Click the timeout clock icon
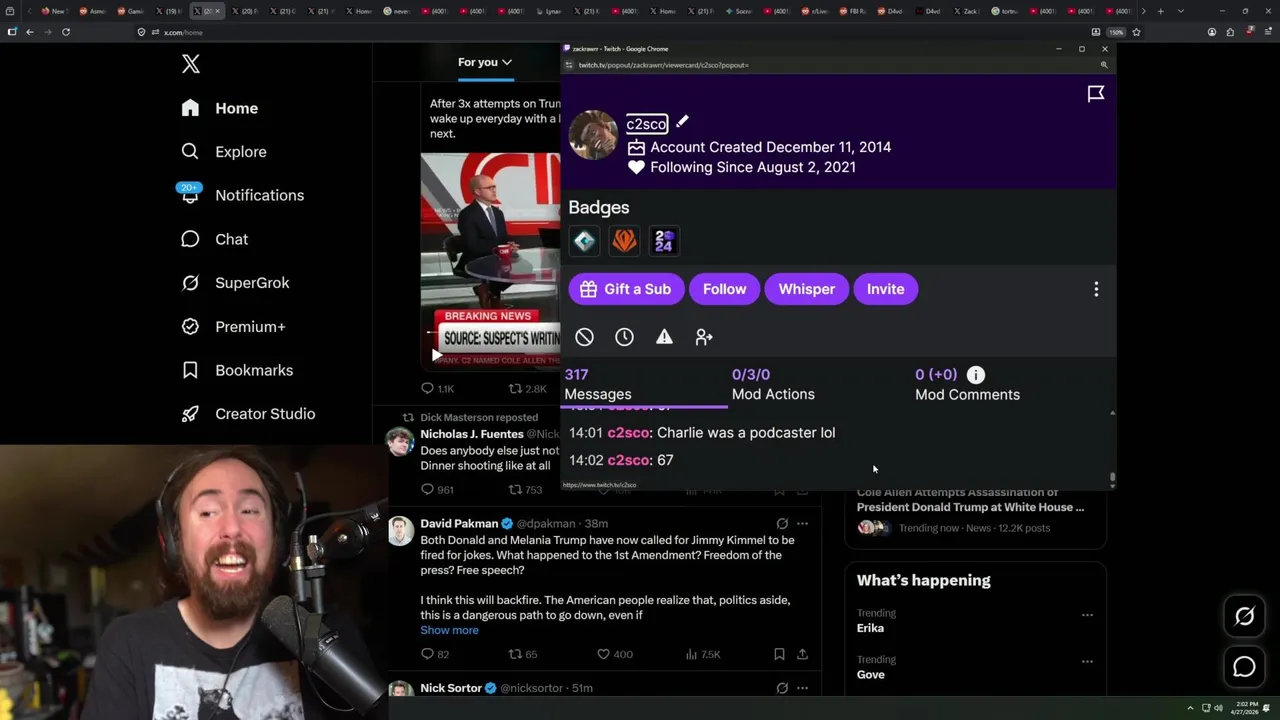 tap(624, 337)
